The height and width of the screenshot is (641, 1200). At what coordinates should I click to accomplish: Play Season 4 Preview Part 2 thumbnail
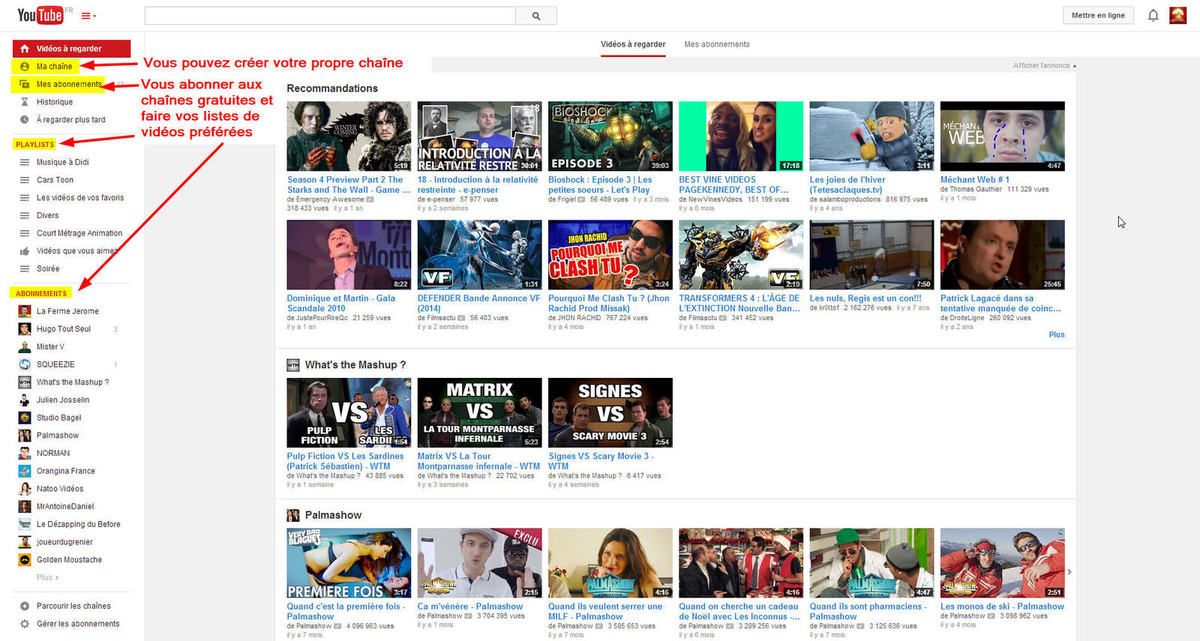[349, 136]
